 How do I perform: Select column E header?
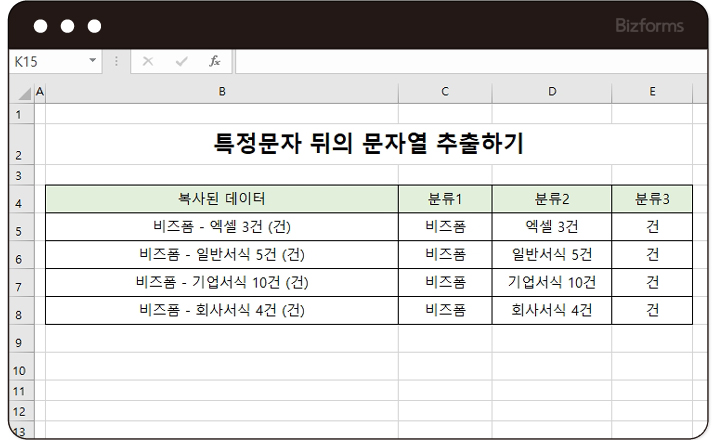[x=652, y=92]
